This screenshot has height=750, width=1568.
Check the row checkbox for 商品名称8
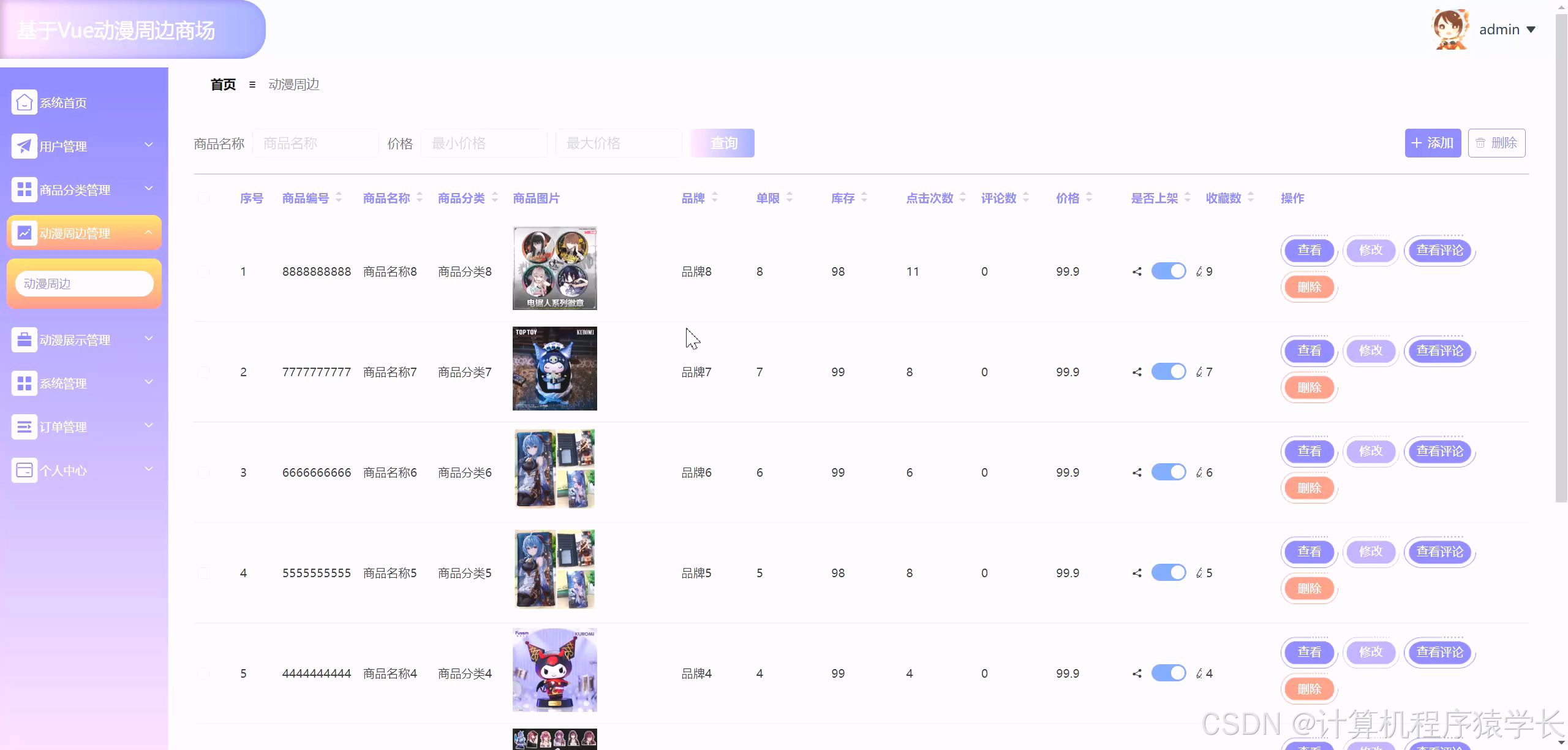coord(204,271)
